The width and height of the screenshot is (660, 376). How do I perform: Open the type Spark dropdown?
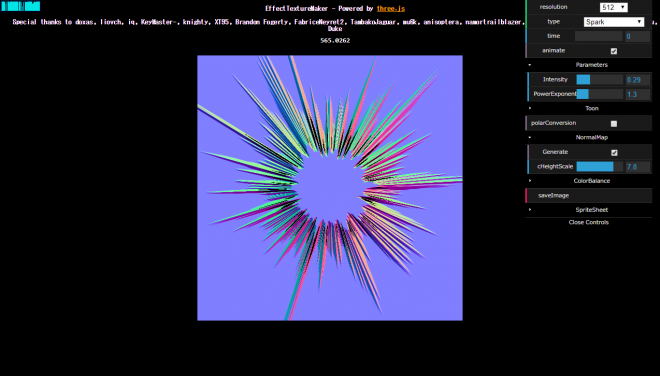[614, 22]
